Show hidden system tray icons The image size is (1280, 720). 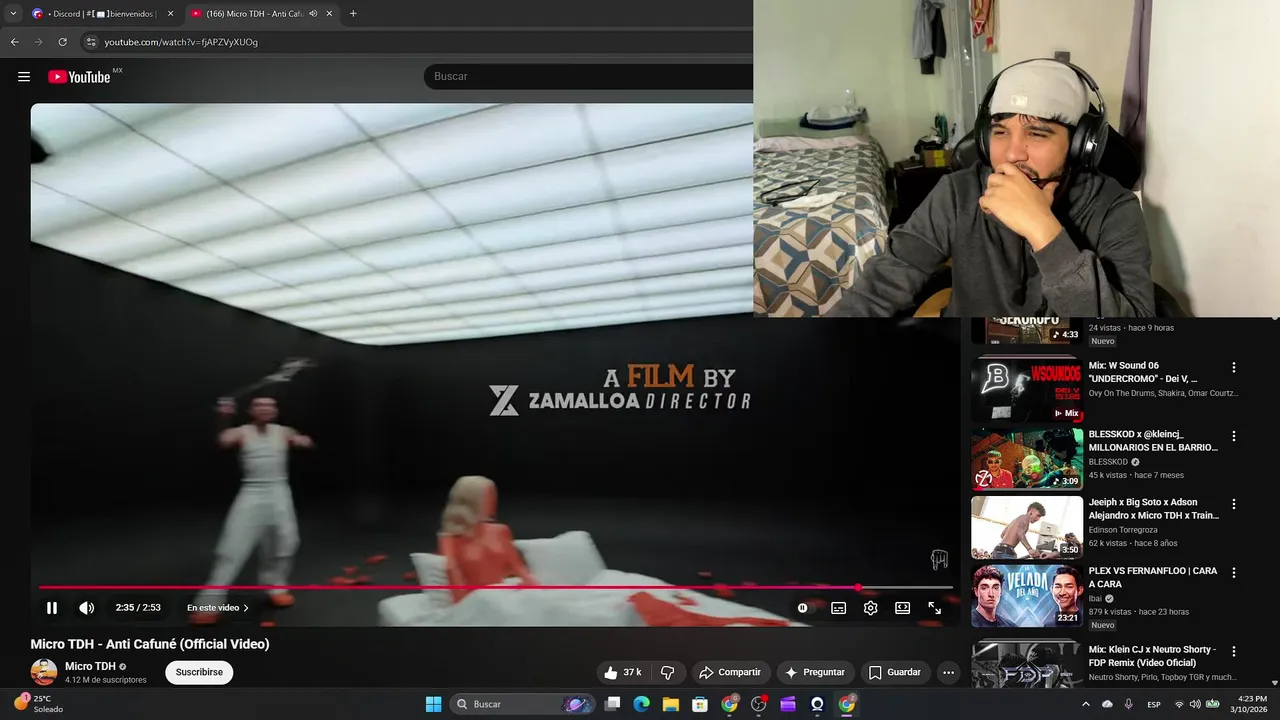1086,704
